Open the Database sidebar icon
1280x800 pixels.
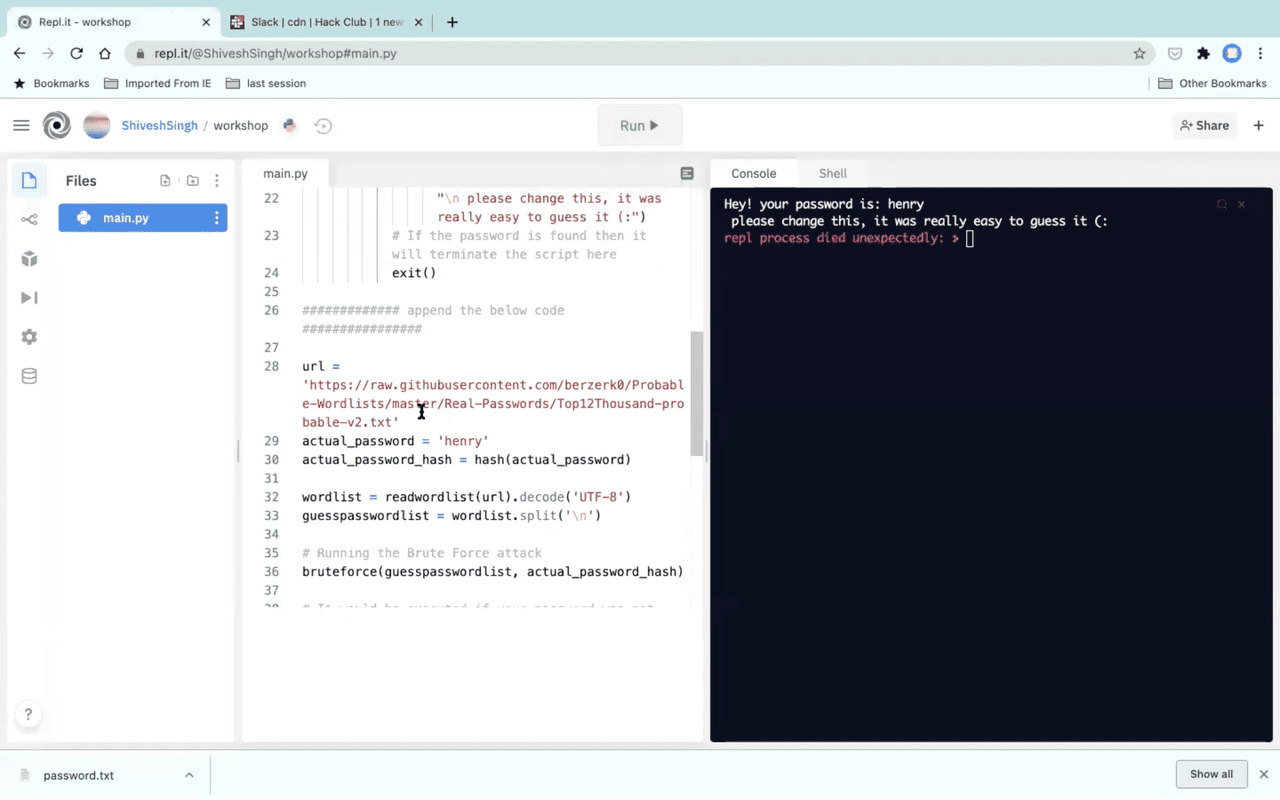[29, 376]
